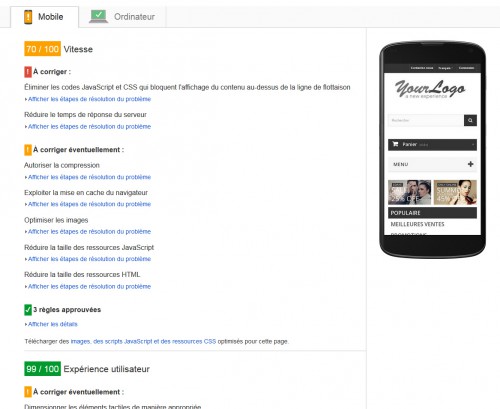Expand resolution steps under Optimiser les images
The width and height of the screenshot is (500, 409).
point(89,231)
